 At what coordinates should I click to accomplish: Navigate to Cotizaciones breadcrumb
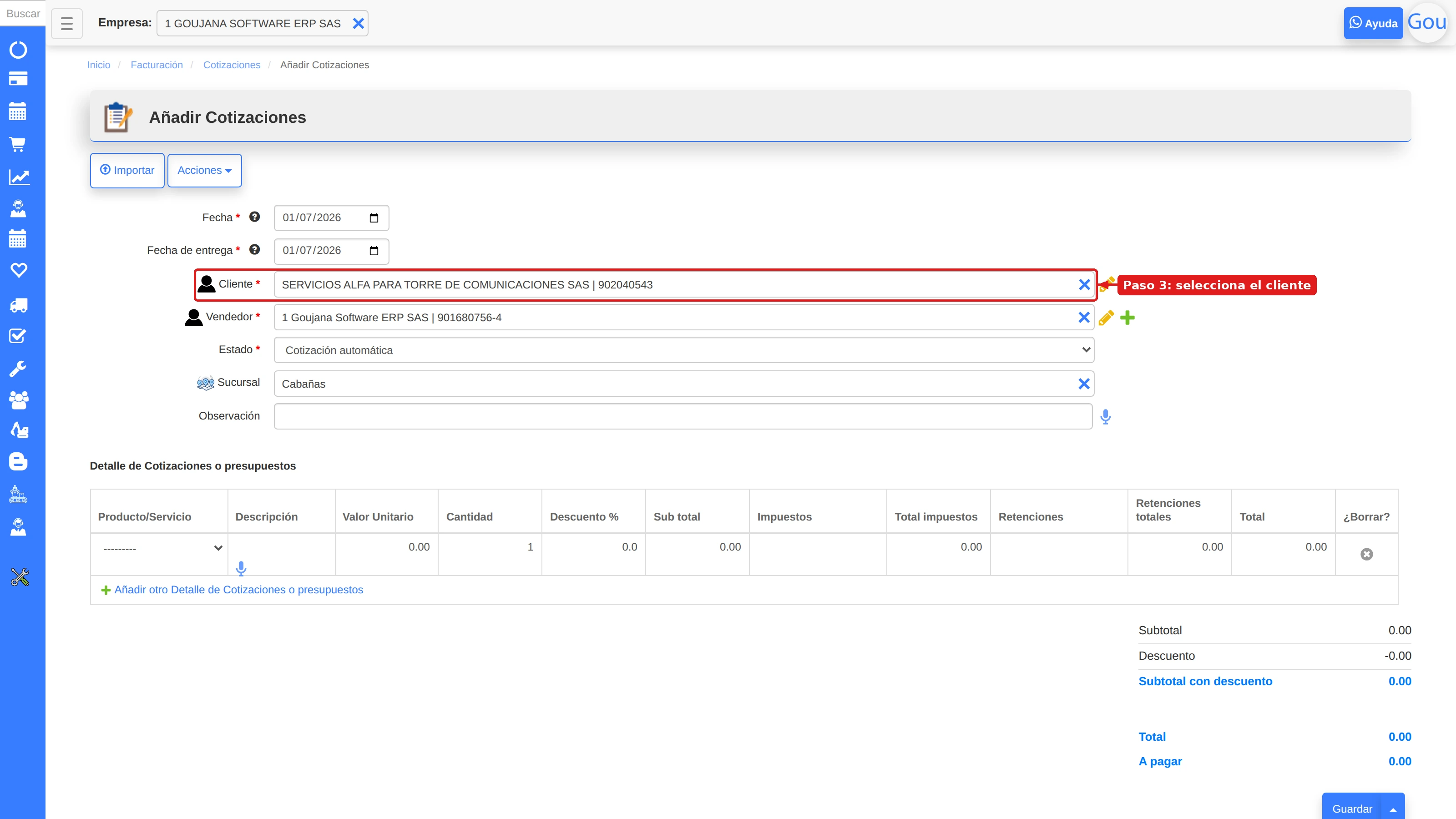[x=232, y=65]
